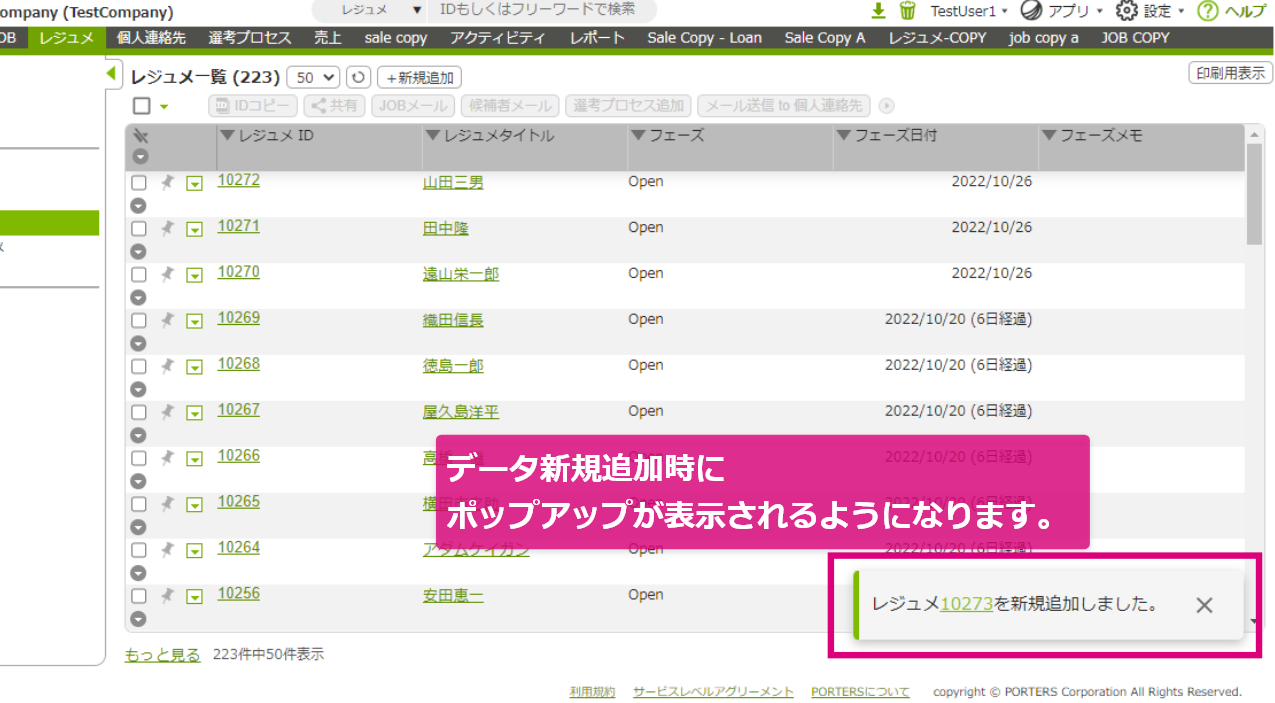Click the more actions arrow after メール送信 button
This screenshot has height=703, width=1275.
coord(886,106)
